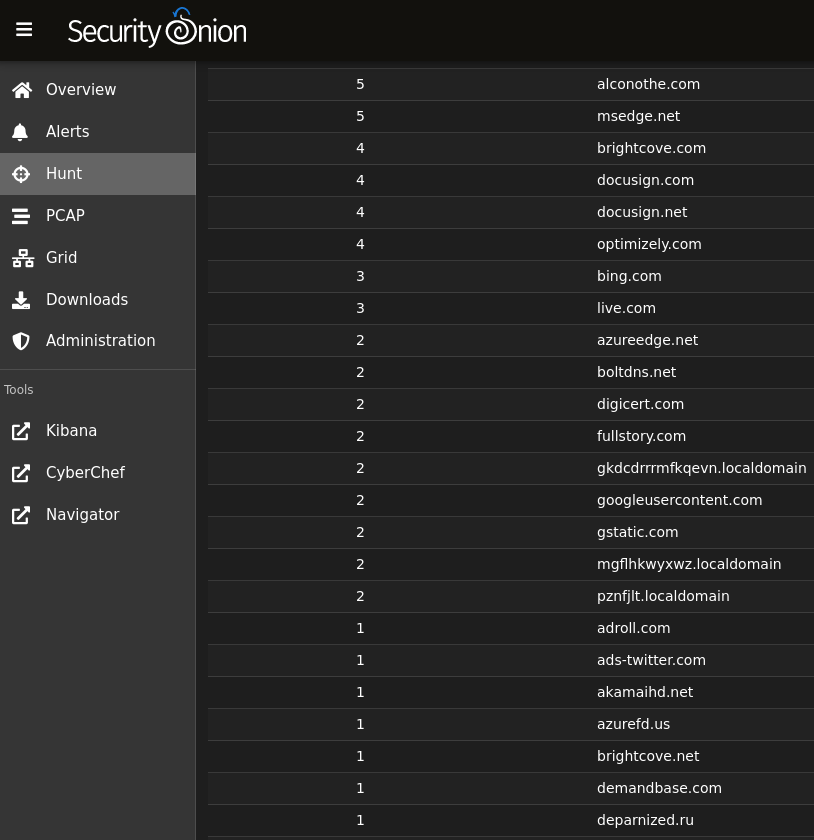The width and height of the screenshot is (814, 840).
Task: Launch the CyberChef tool link
Action: (x=98, y=472)
